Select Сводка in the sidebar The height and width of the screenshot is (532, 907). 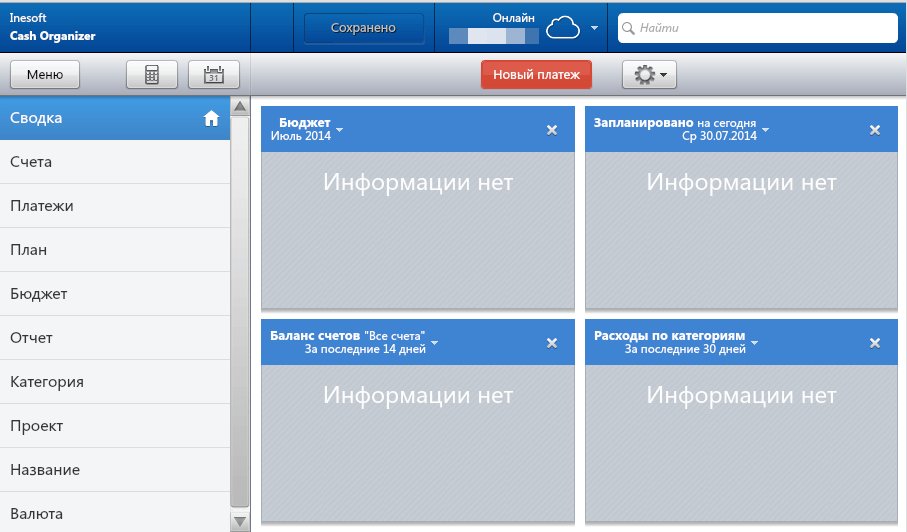(x=115, y=118)
